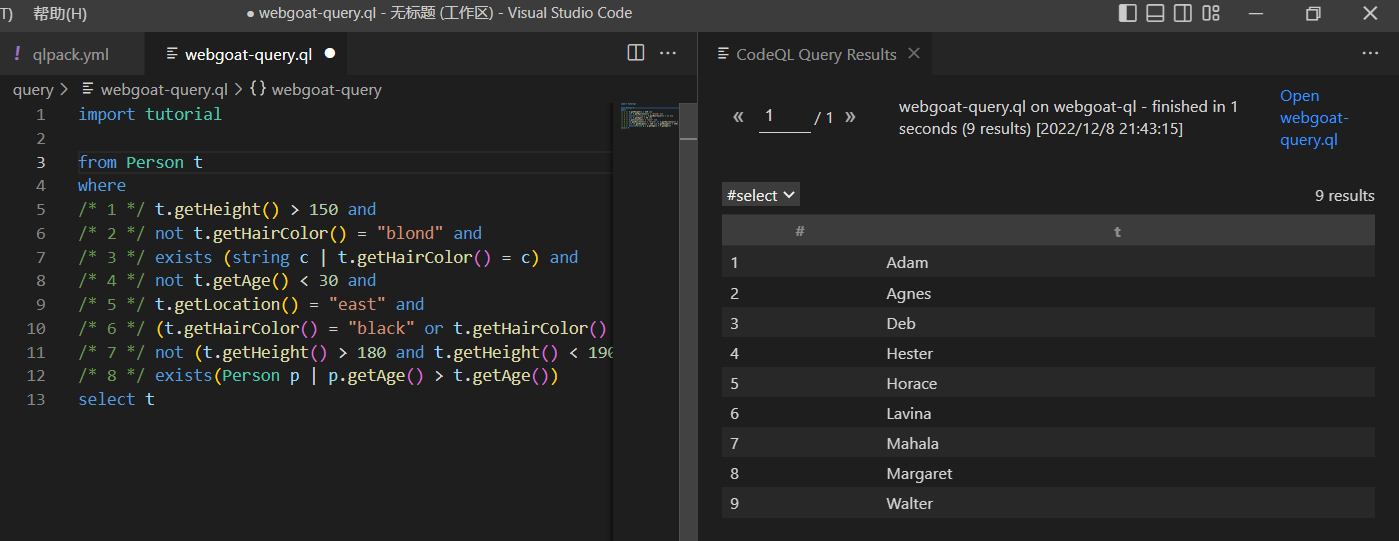
Task: Select the webgoat-query.ql editor tab
Action: (x=248, y=54)
